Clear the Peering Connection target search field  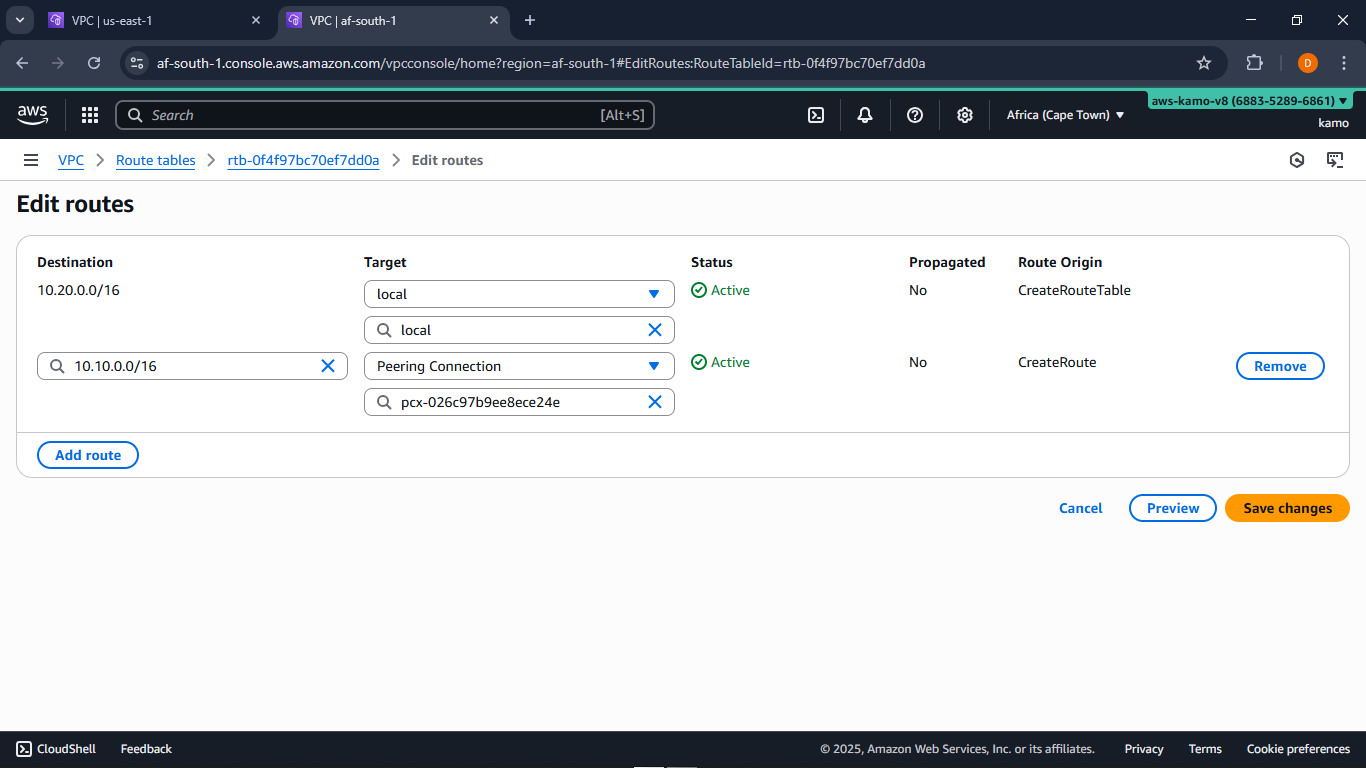pos(656,402)
